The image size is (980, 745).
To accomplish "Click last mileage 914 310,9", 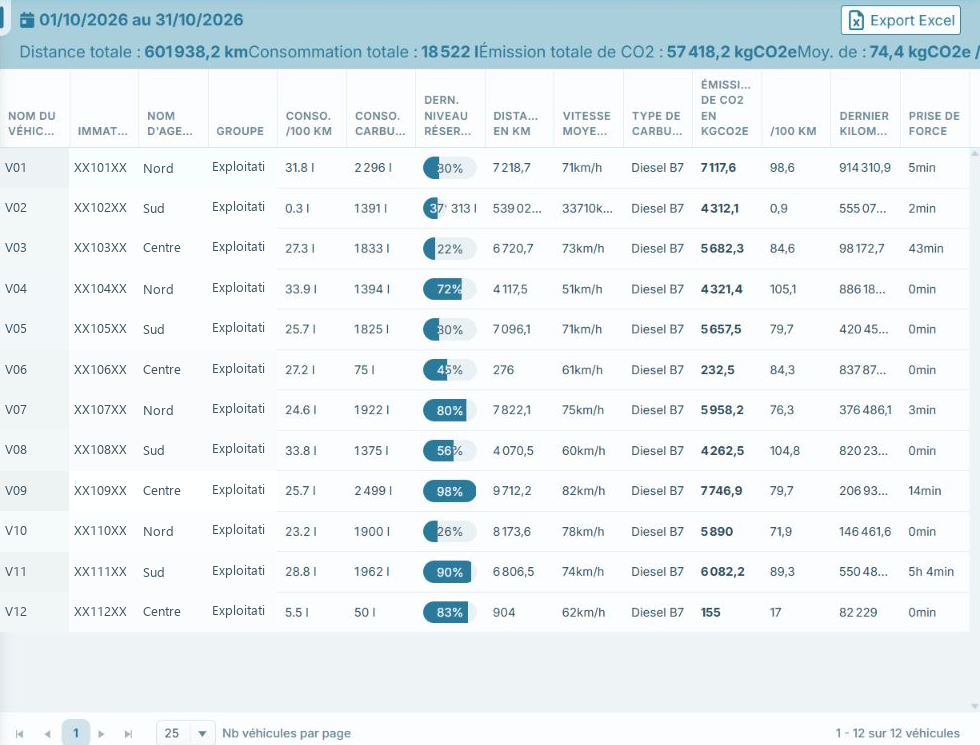I will point(864,168).
